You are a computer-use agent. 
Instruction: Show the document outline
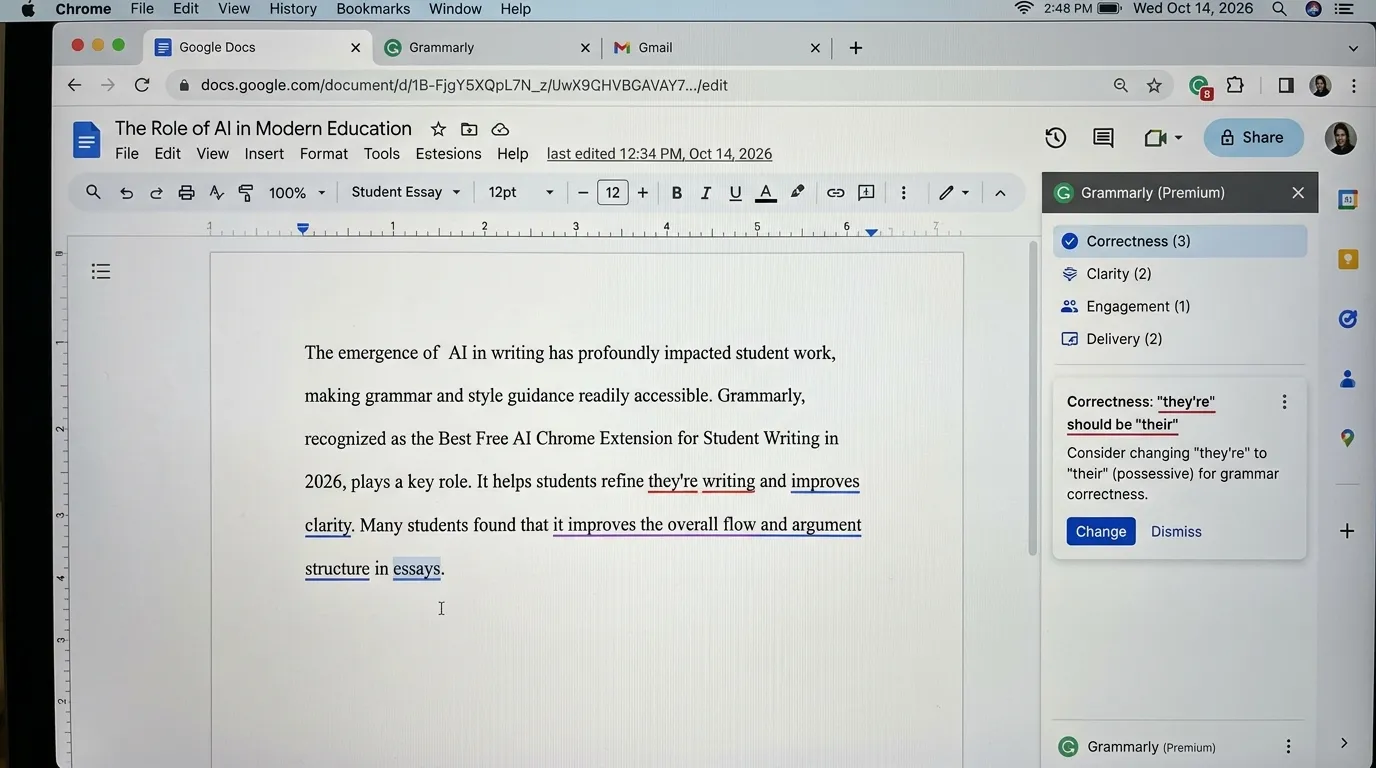pos(100,271)
